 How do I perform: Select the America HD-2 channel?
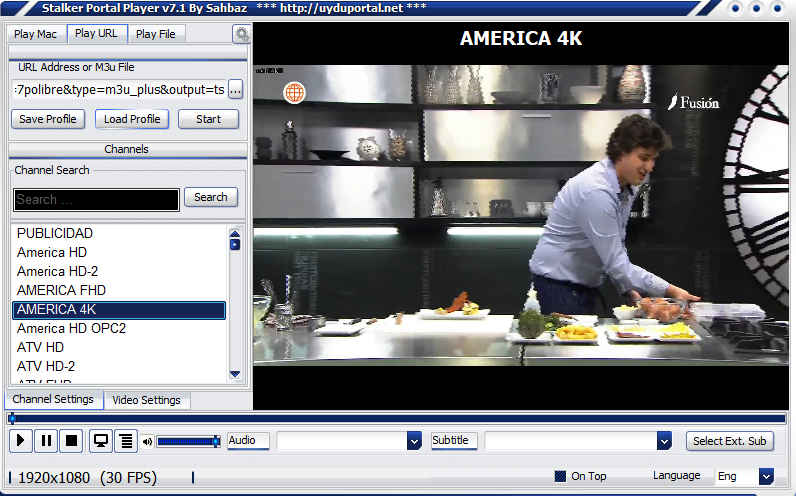point(119,271)
